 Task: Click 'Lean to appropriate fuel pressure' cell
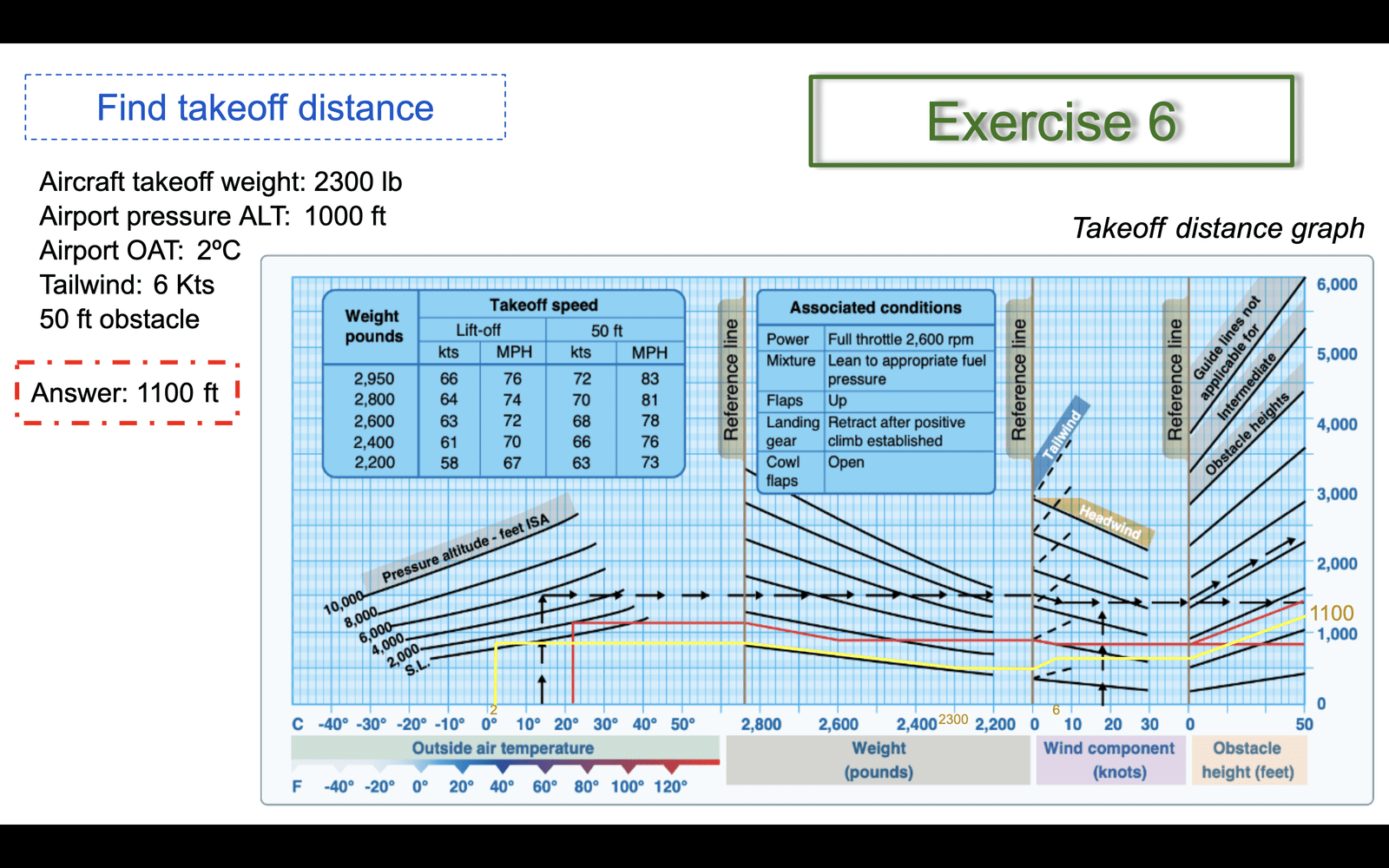point(906,370)
